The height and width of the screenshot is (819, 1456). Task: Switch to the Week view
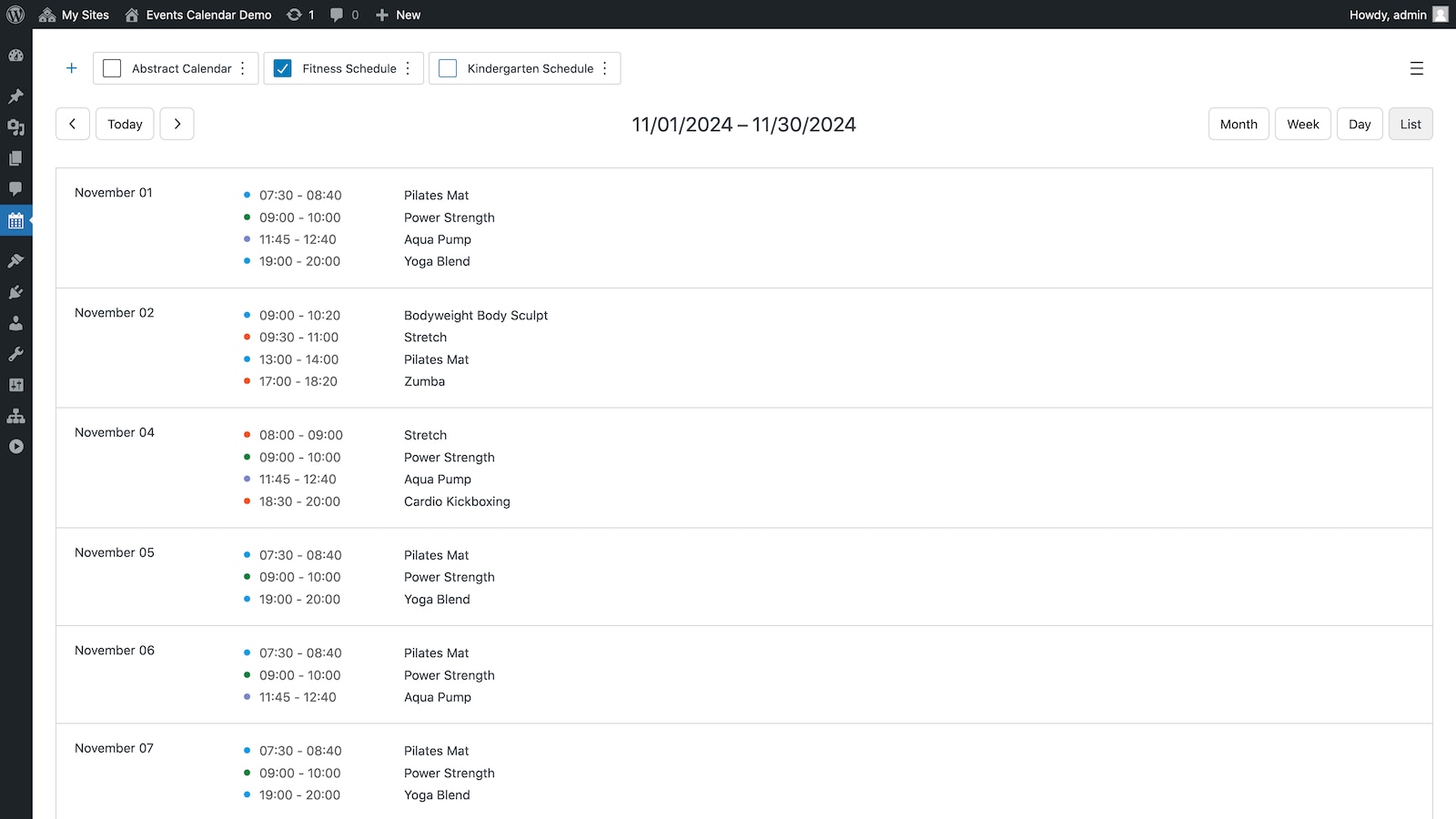click(1302, 124)
